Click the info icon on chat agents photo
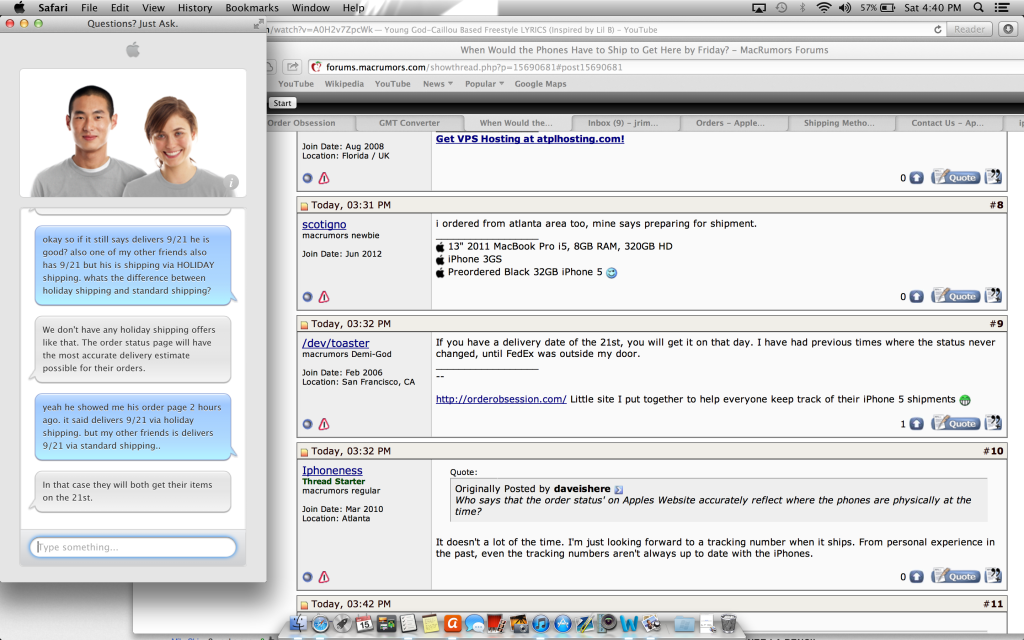 pyautogui.click(x=231, y=182)
